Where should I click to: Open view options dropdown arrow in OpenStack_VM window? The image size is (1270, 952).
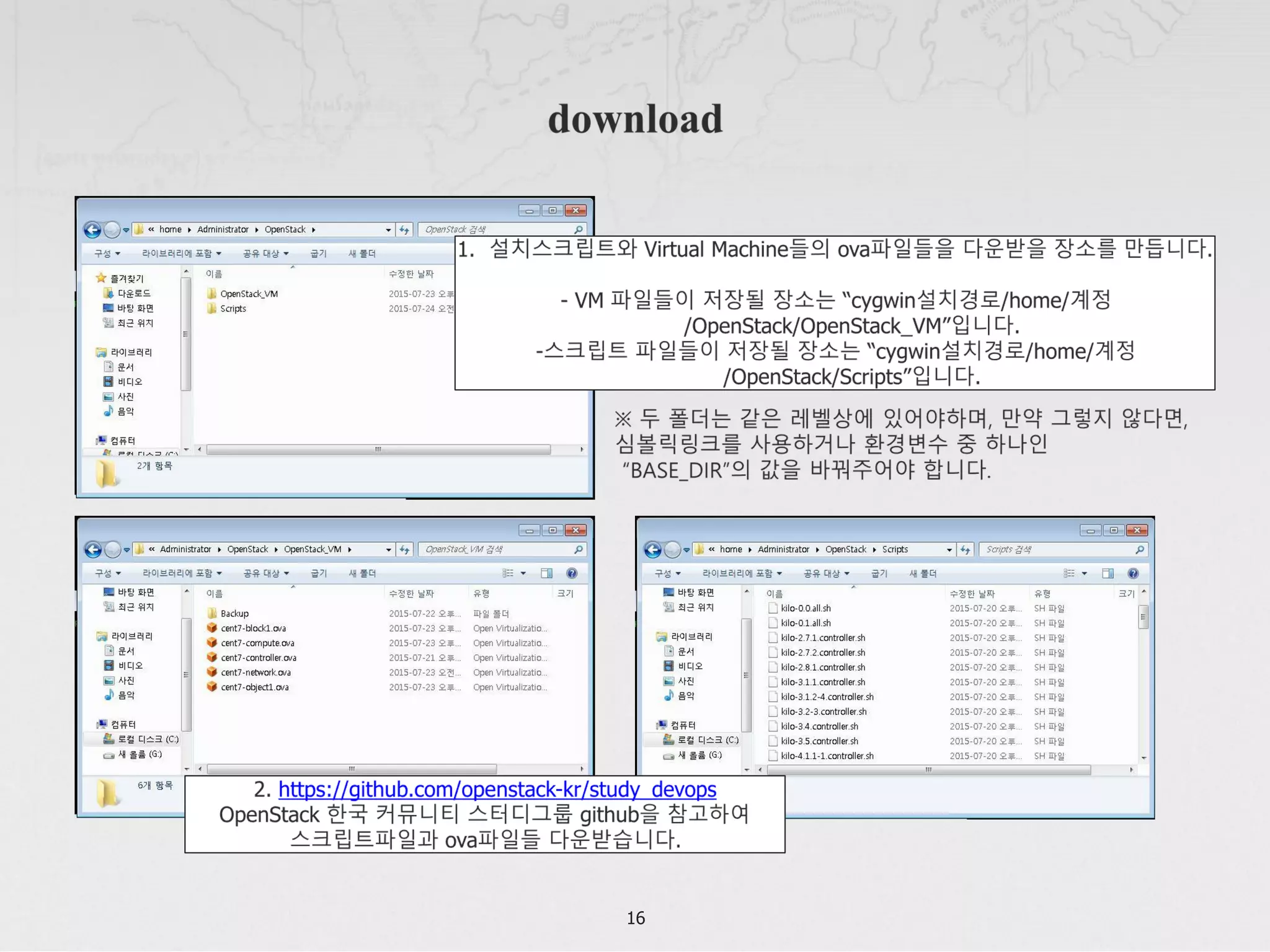point(523,573)
